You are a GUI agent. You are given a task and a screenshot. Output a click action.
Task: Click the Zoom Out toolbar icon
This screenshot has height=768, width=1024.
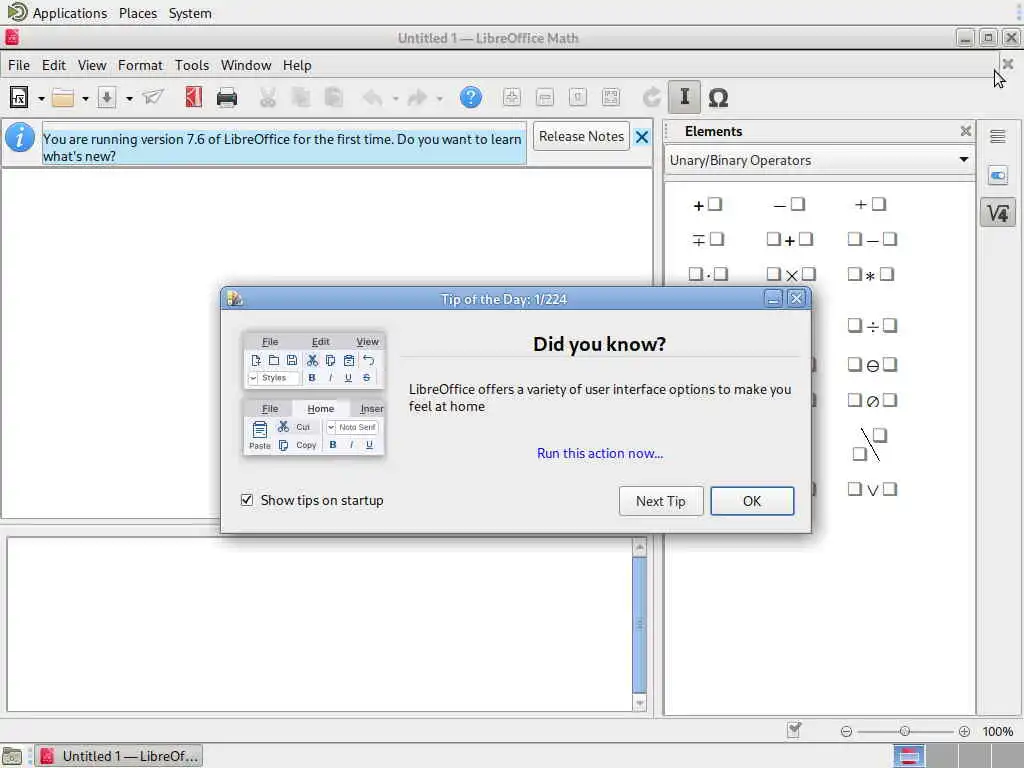point(545,97)
